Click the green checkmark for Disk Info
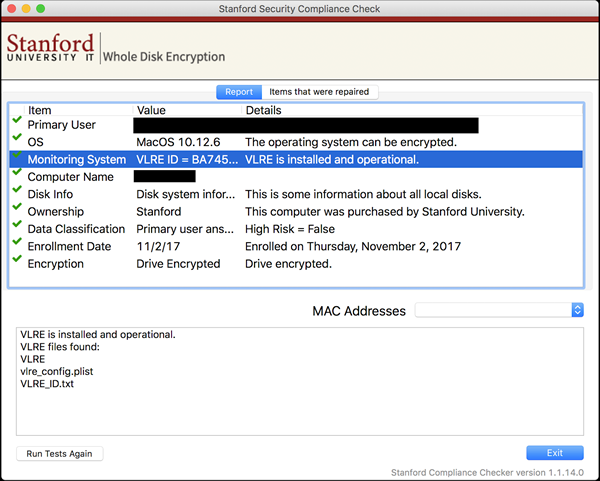Screen dimensions: 600x481 [17, 190]
